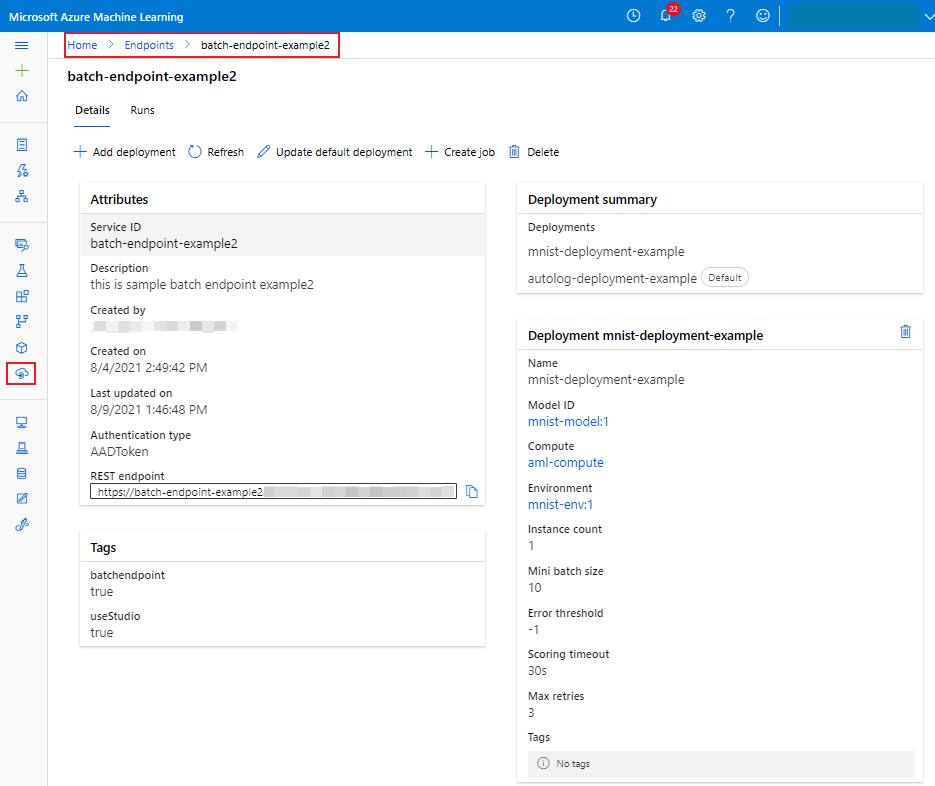
Task: Open Linked Services icon at sidebar bottom
Action: pyautogui.click(x=21, y=525)
